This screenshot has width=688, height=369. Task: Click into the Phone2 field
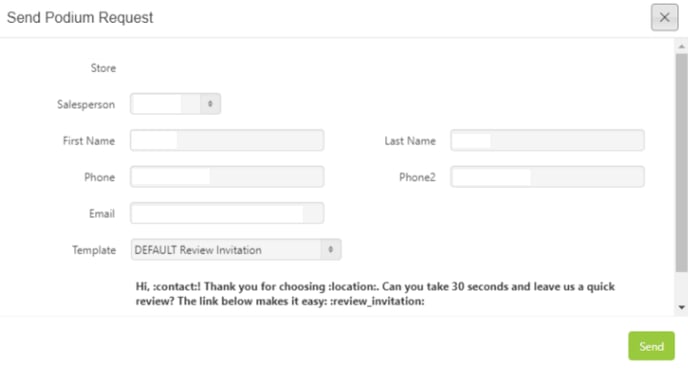pos(548,177)
